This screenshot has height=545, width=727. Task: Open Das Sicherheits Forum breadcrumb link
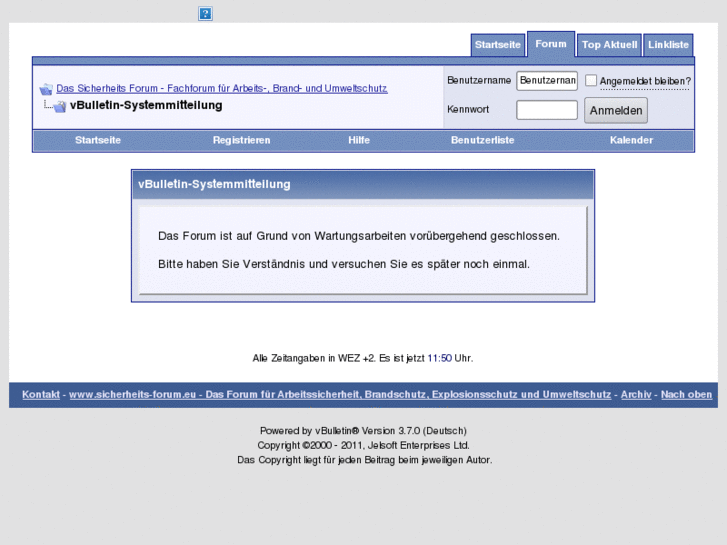tap(222, 88)
